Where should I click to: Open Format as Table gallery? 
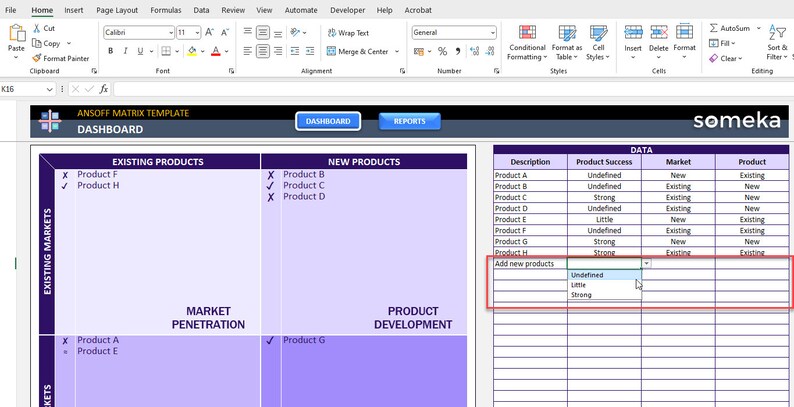pos(567,43)
